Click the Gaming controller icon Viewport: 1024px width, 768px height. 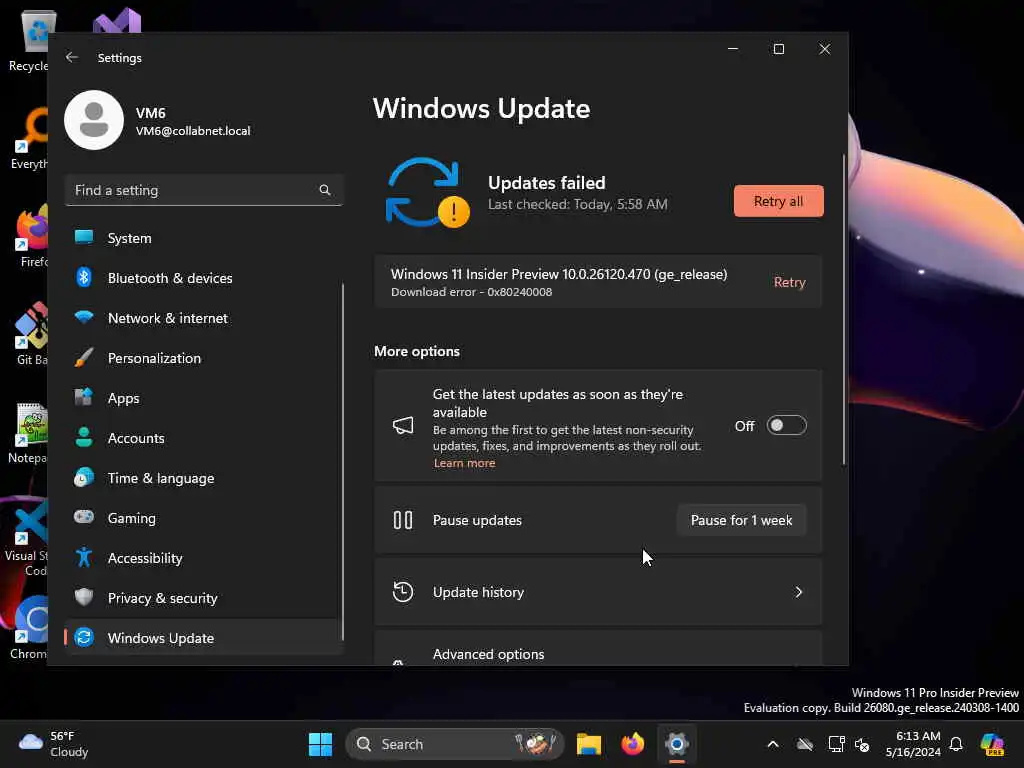pos(84,517)
